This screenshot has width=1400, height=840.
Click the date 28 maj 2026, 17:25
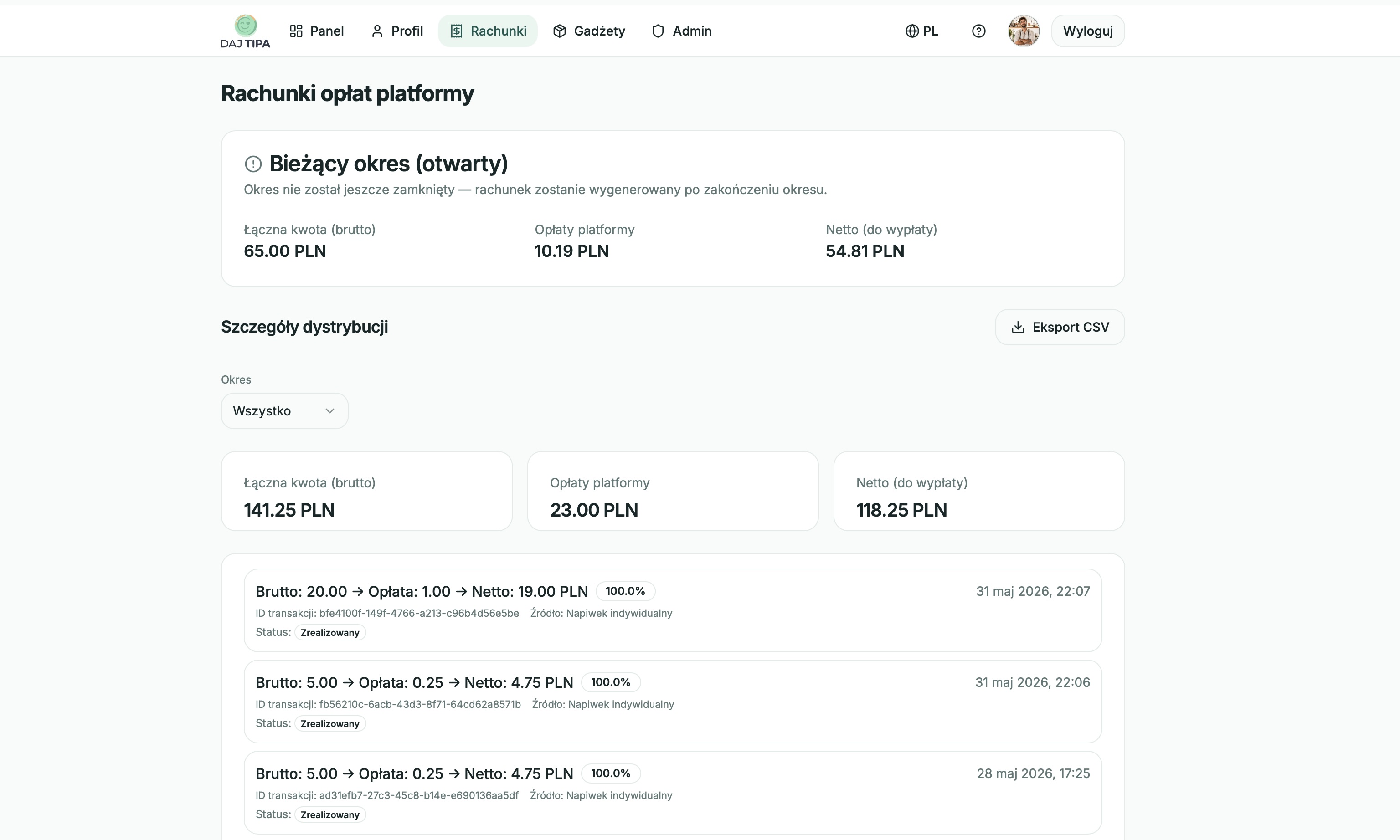[1033, 773]
